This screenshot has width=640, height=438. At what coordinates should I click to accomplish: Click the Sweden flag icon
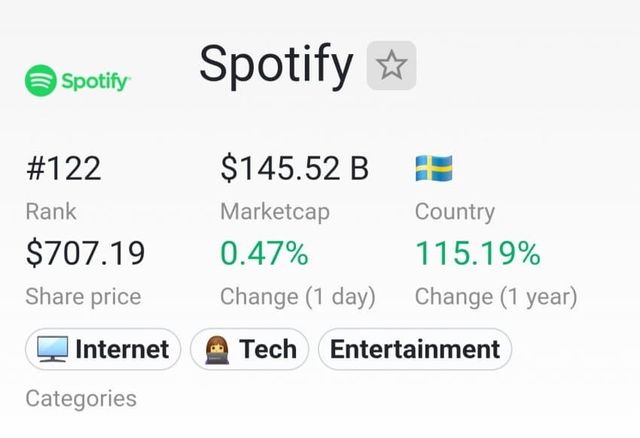pyautogui.click(x=434, y=168)
